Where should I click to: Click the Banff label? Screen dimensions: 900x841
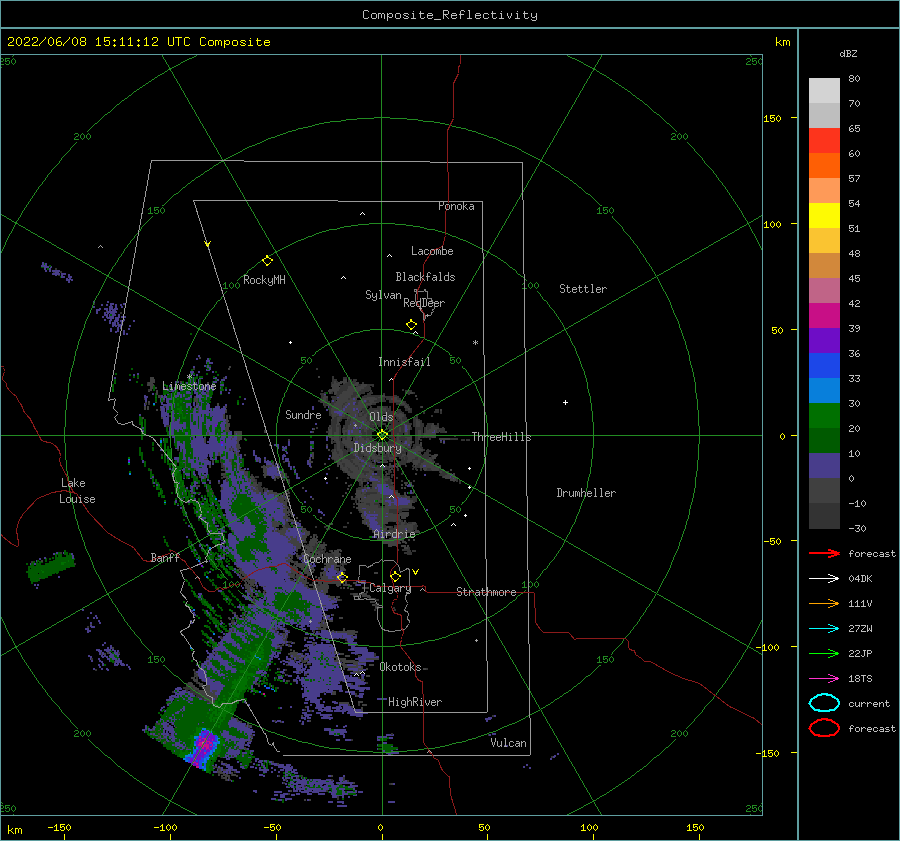point(165,557)
